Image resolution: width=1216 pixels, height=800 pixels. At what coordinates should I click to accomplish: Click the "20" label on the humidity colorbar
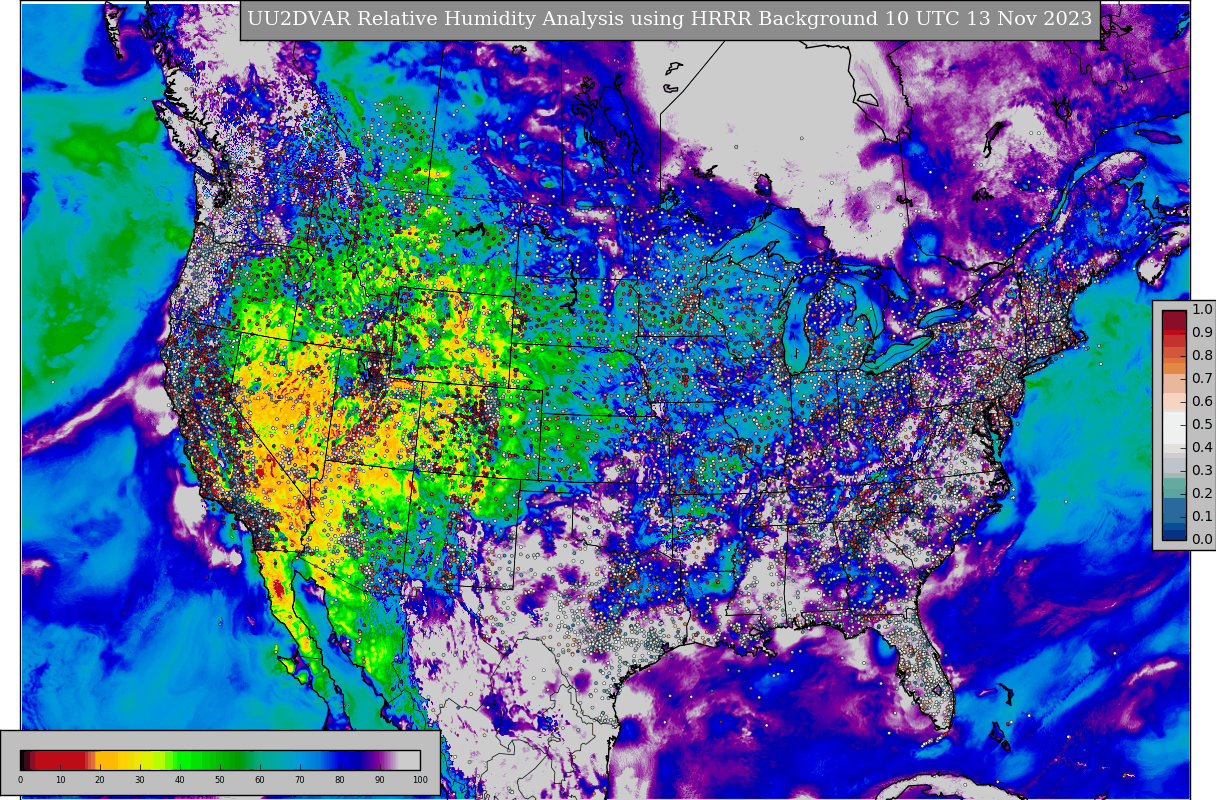pyautogui.click(x=100, y=780)
